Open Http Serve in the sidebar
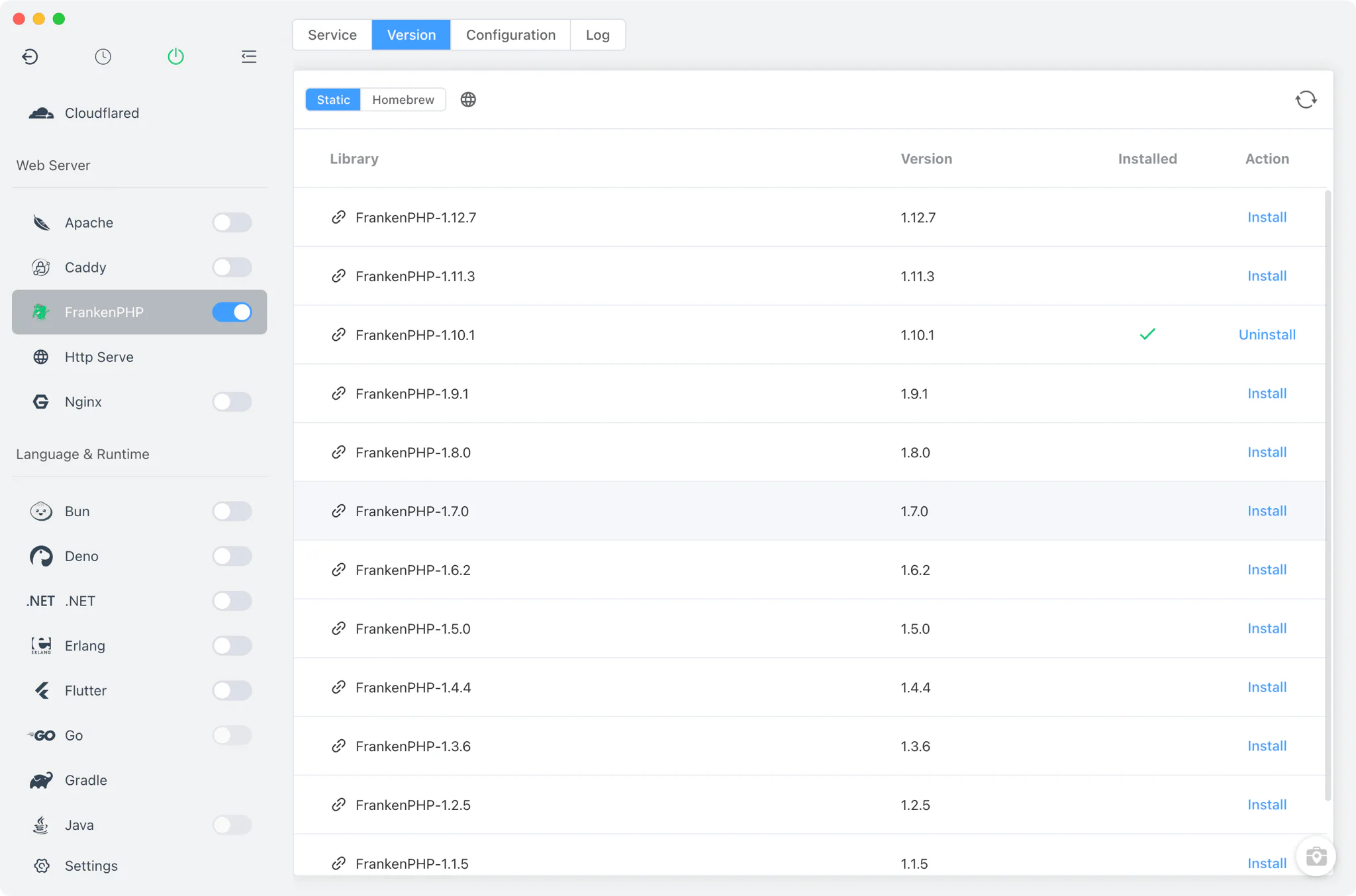 click(x=139, y=357)
